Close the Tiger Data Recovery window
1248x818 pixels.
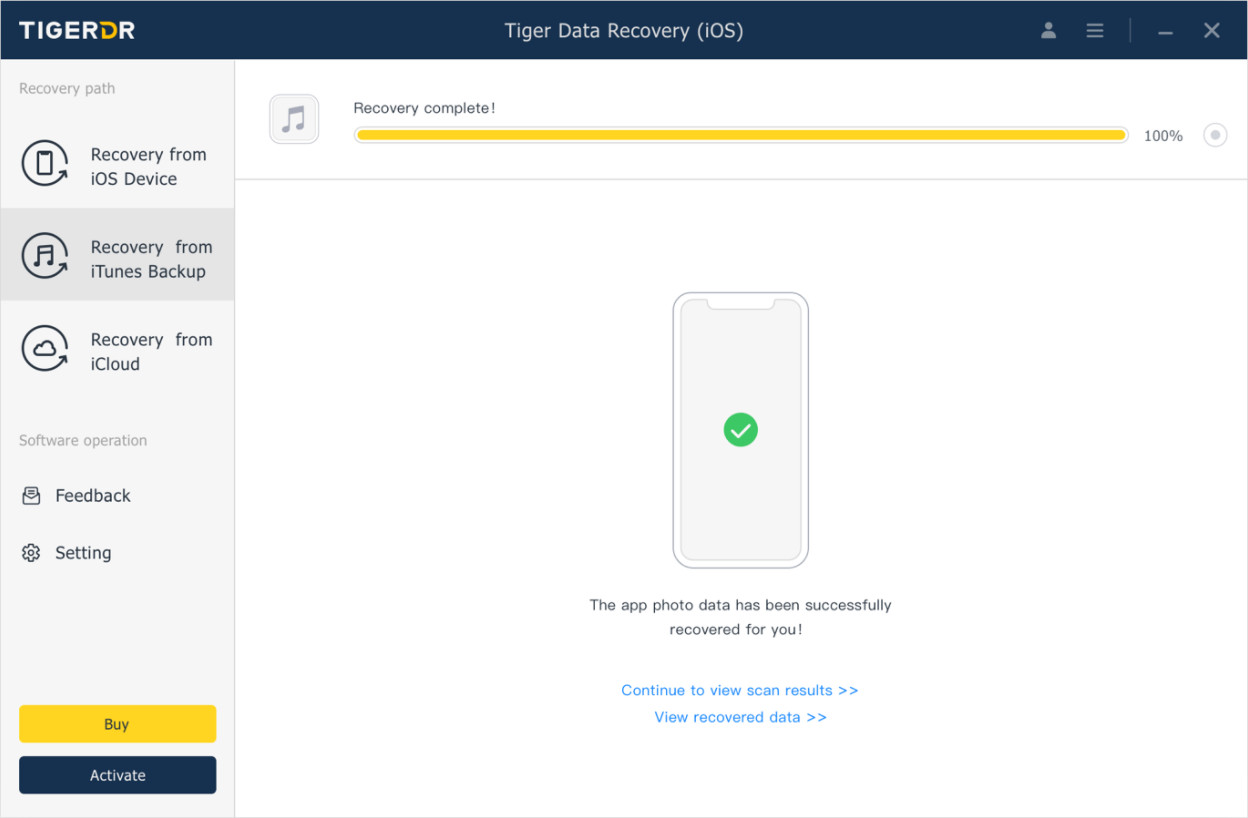[1212, 31]
